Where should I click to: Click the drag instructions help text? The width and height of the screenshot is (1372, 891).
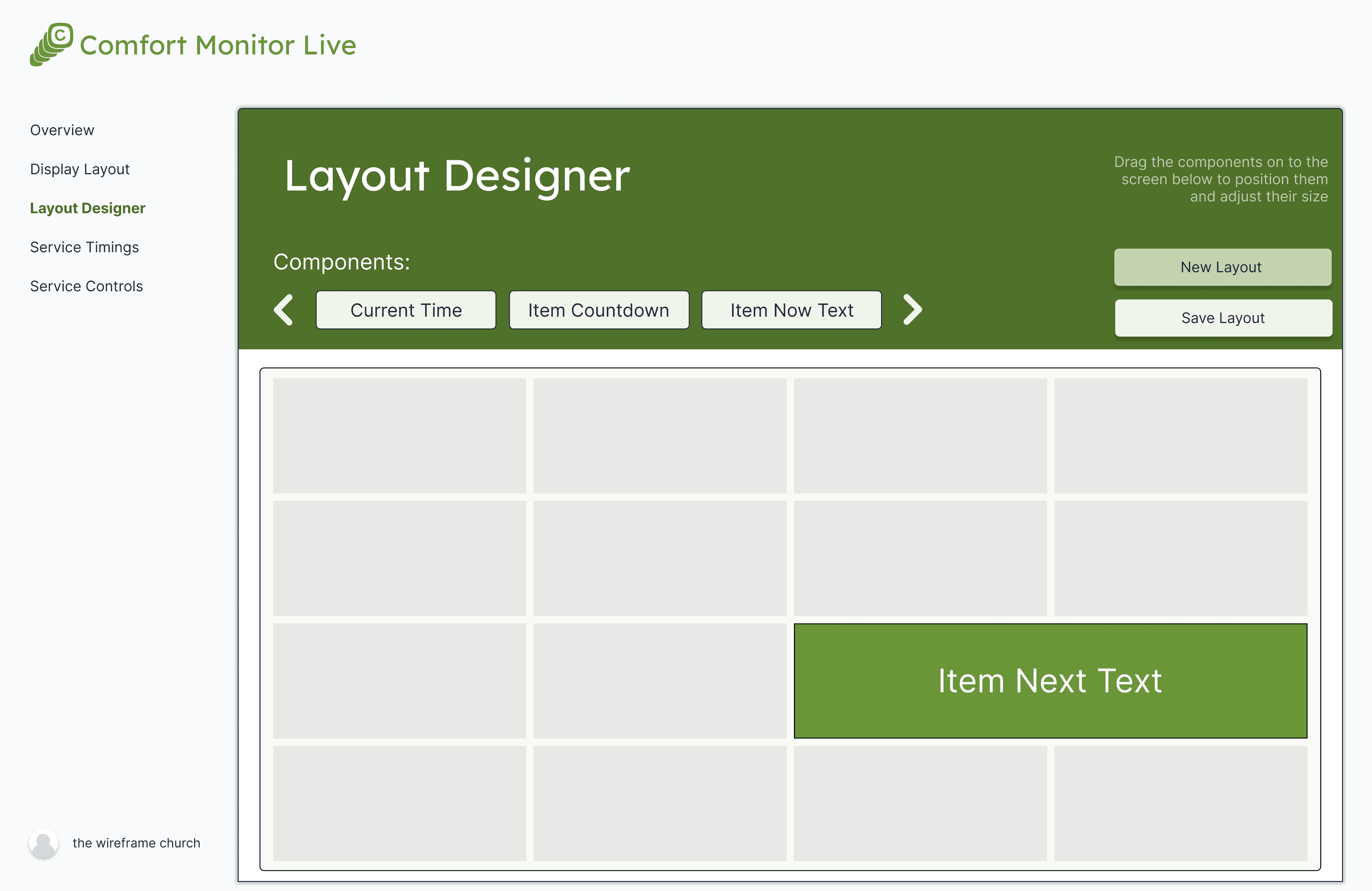coord(1221,179)
